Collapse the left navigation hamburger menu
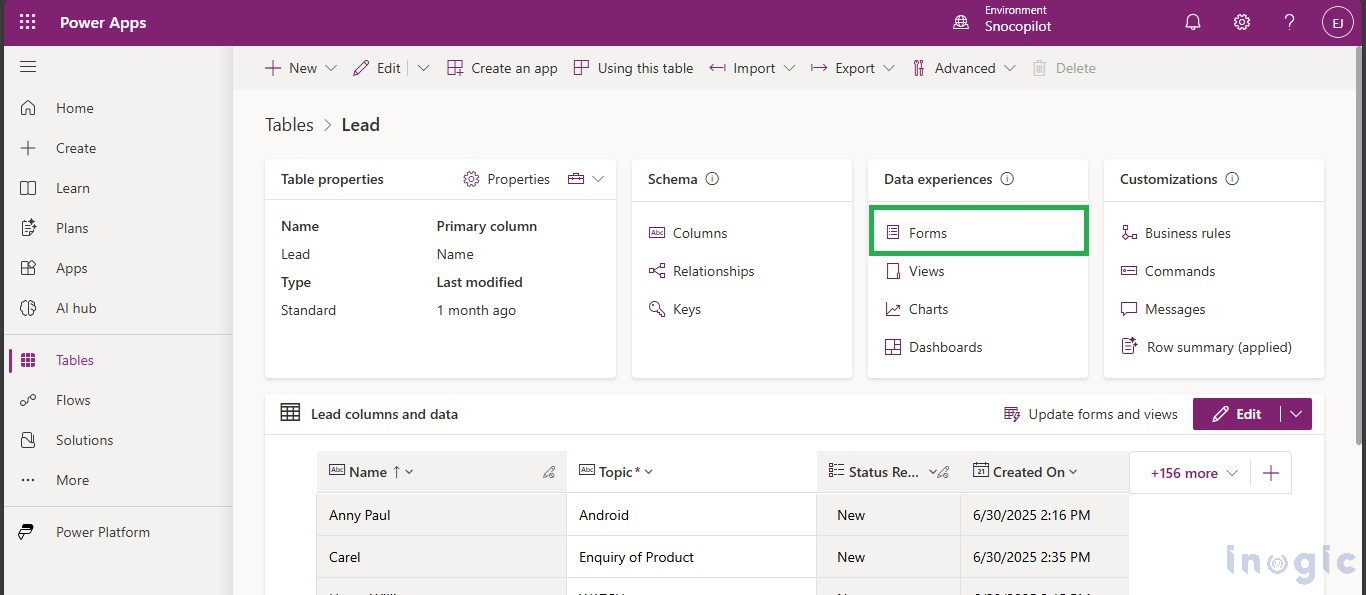The height and width of the screenshot is (595, 1366). (28, 67)
